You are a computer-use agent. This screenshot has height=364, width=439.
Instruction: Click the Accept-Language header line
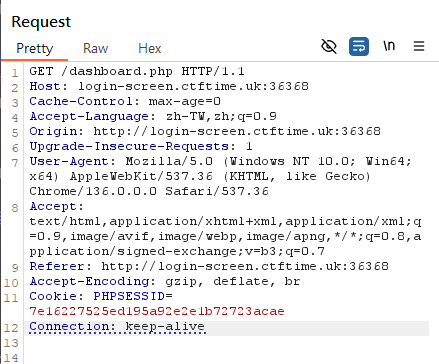click(153, 116)
